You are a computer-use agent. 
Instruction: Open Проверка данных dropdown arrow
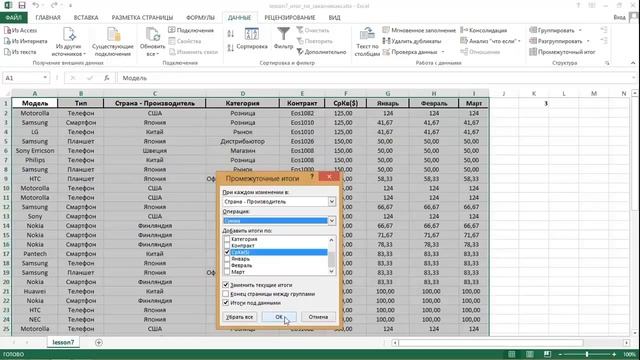(x=443, y=52)
